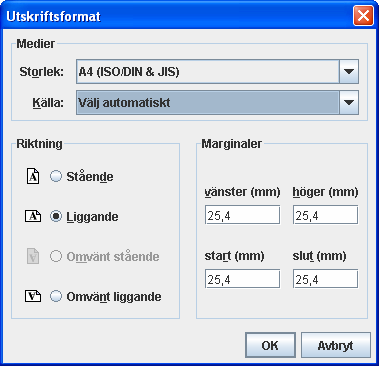Click the portrait page icon beside Stående
The image size is (379, 366).
[33, 176]
